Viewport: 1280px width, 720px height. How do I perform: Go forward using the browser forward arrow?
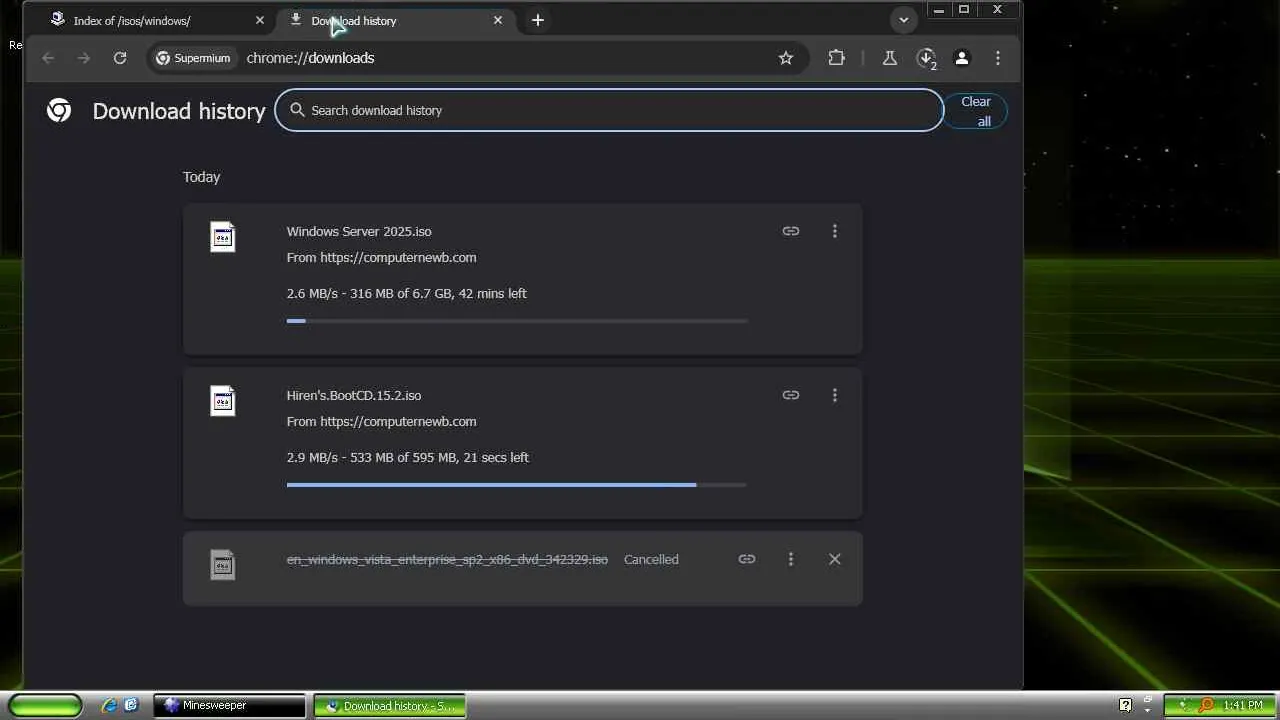click(x=84, y=58)
